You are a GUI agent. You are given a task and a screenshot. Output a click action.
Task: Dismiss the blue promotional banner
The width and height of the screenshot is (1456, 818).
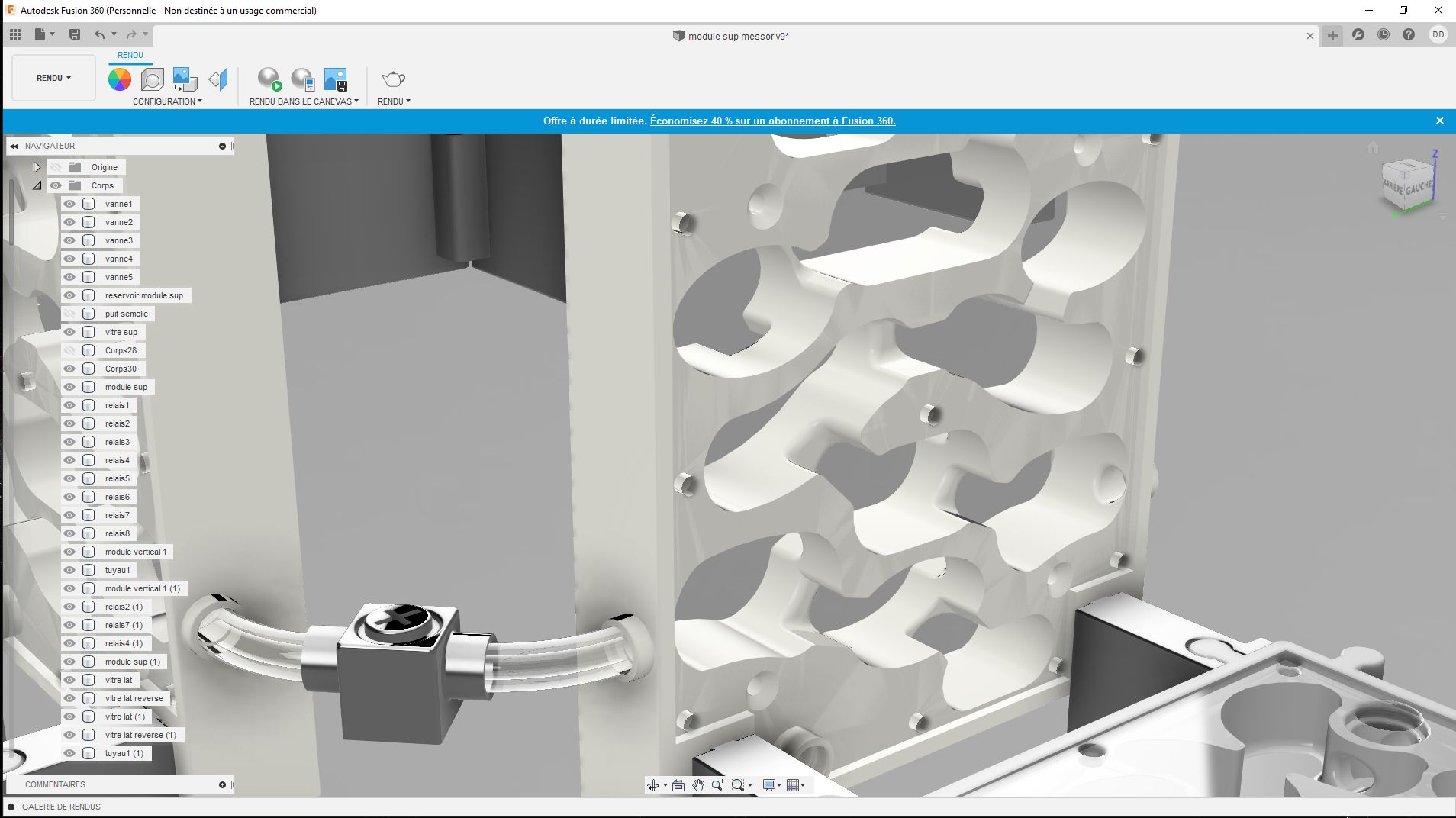tap(1439, 121)
